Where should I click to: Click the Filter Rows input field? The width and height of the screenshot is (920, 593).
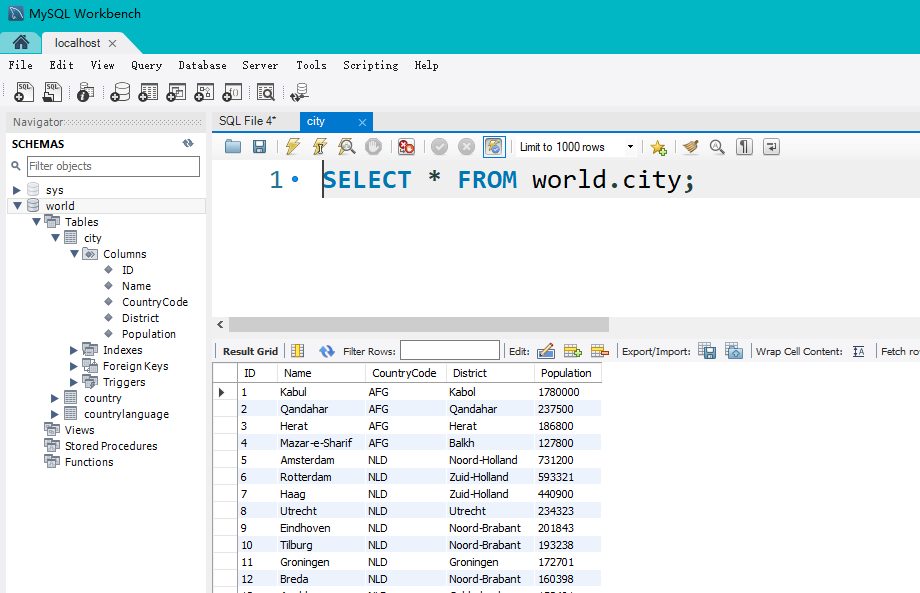(x=450, y=351)
